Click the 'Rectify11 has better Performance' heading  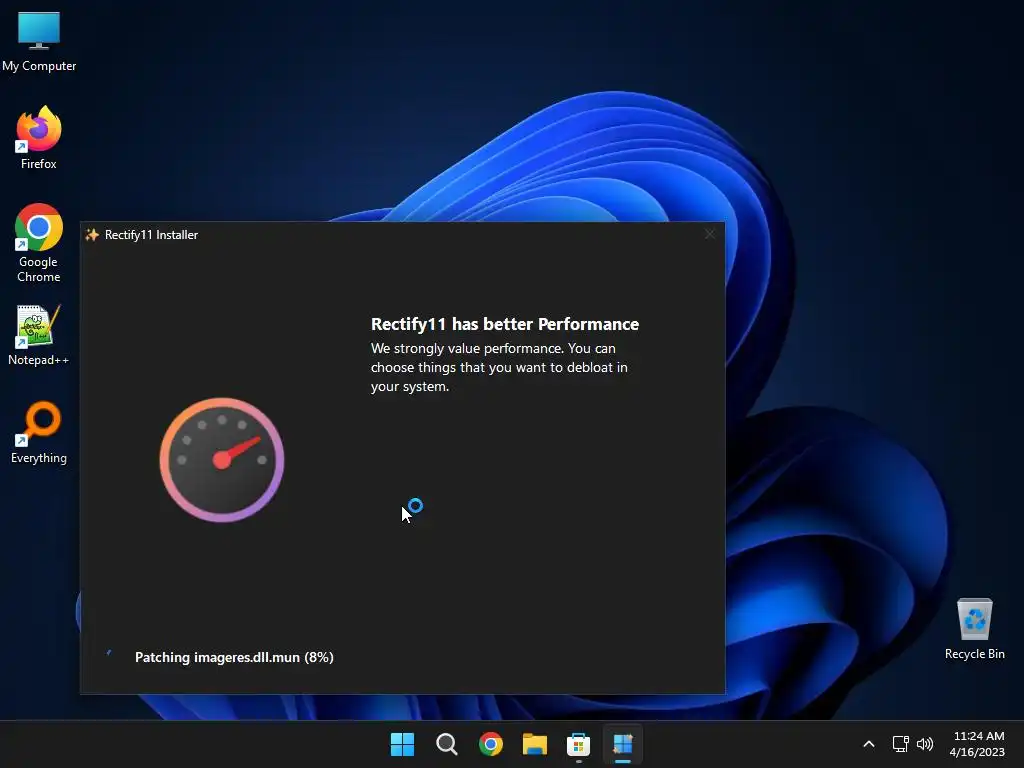505,324
